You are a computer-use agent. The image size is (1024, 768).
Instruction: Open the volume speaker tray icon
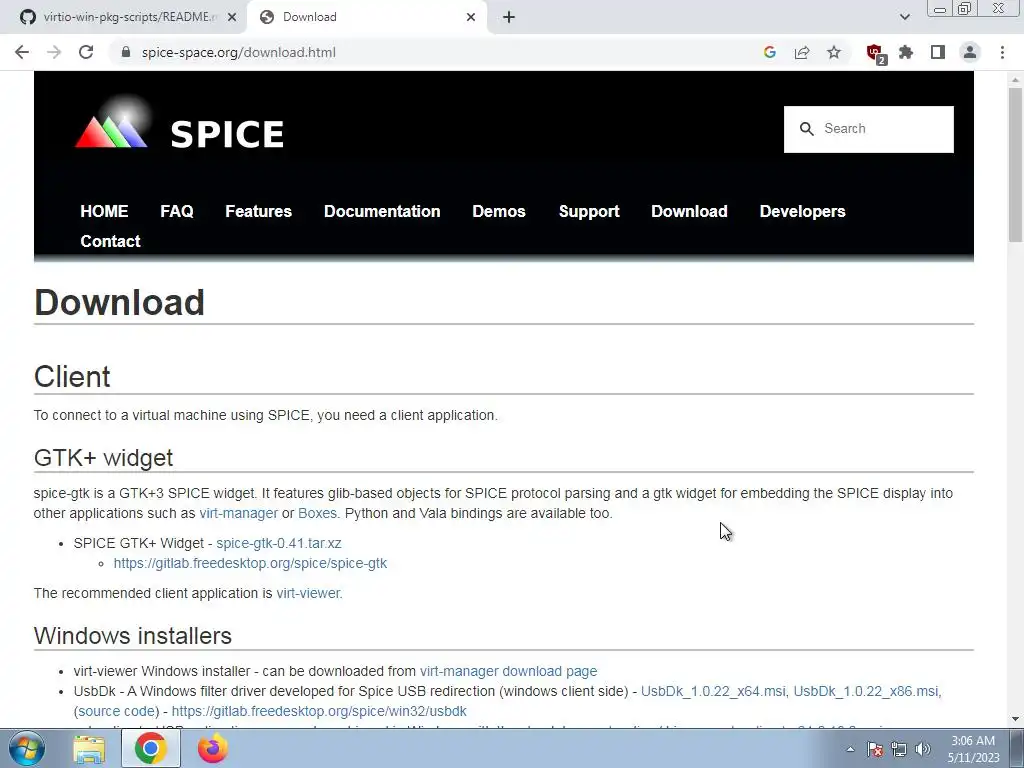923,750
